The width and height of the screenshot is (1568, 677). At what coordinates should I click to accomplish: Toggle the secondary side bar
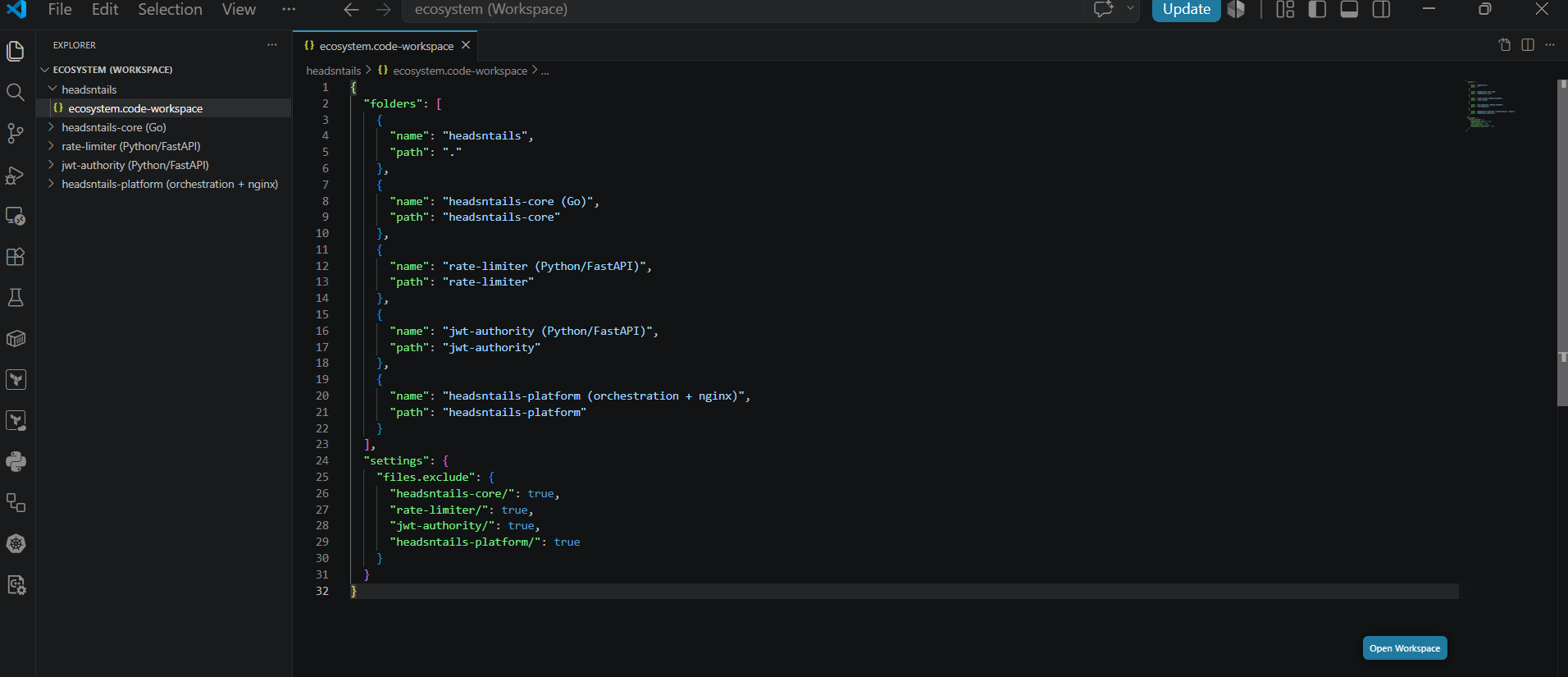(1381, 10)
